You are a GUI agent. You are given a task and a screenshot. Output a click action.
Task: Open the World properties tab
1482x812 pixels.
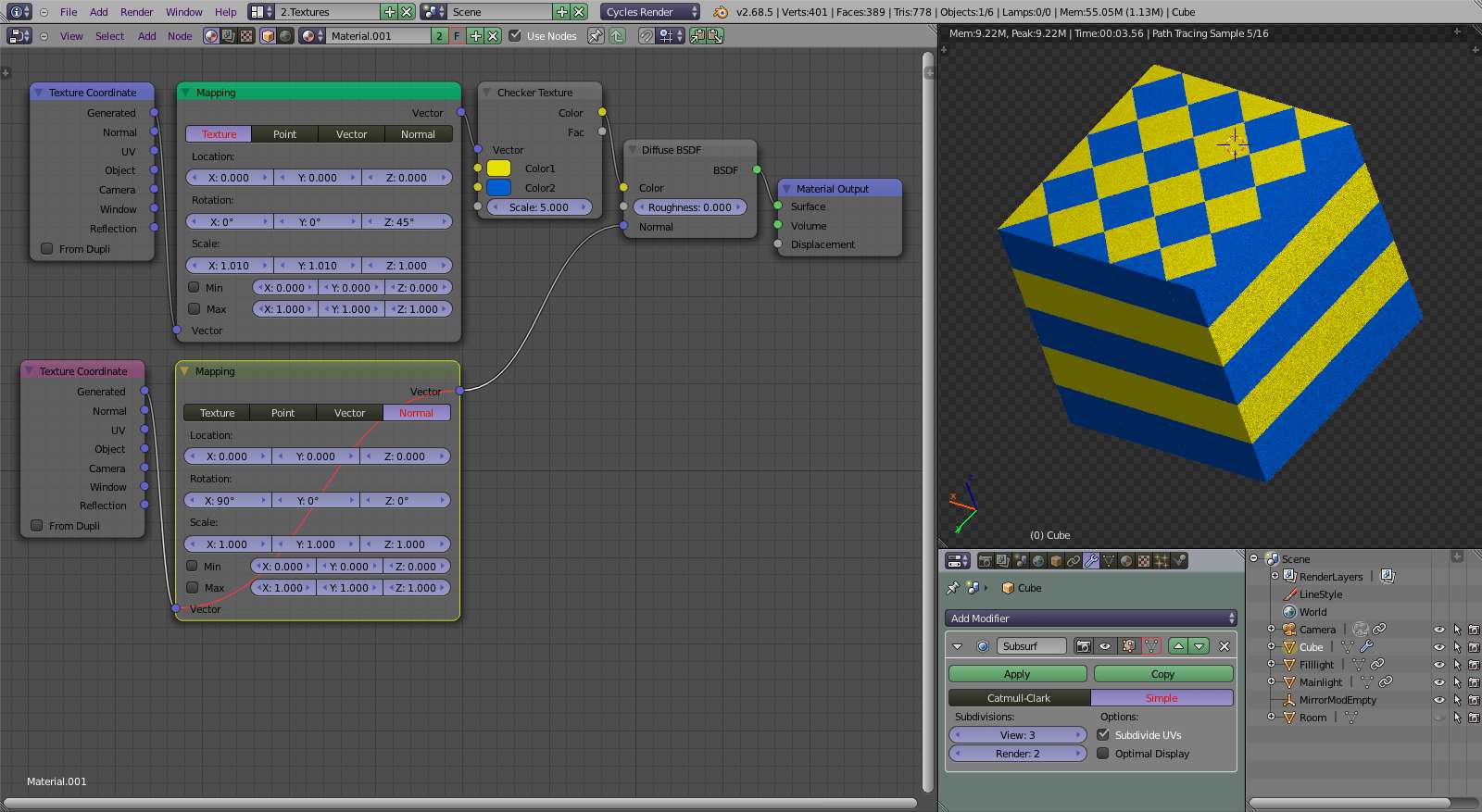point(1037,560)
